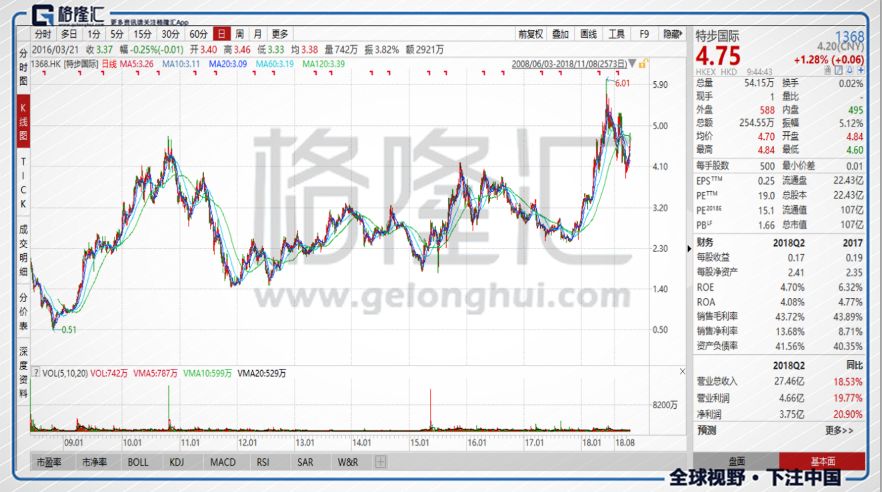Viewport: 882px width, 492px height.
Task: Click the note icon below the price change
Action: pyautogui.click(x=839, y=70)
